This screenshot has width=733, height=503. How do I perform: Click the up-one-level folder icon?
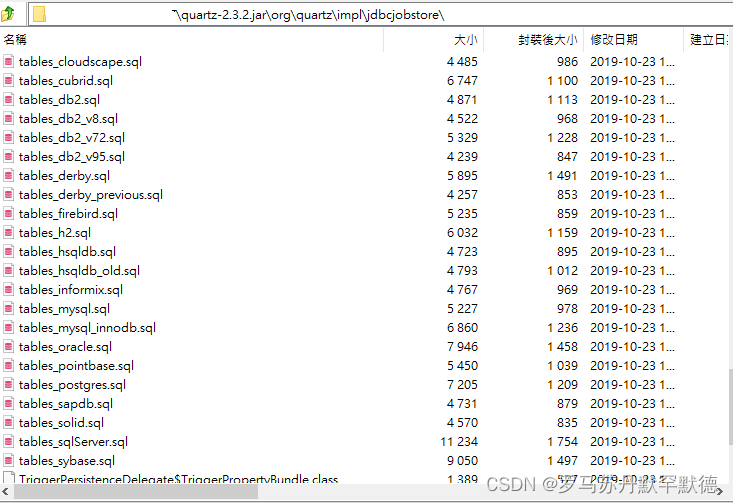(8, 14)
